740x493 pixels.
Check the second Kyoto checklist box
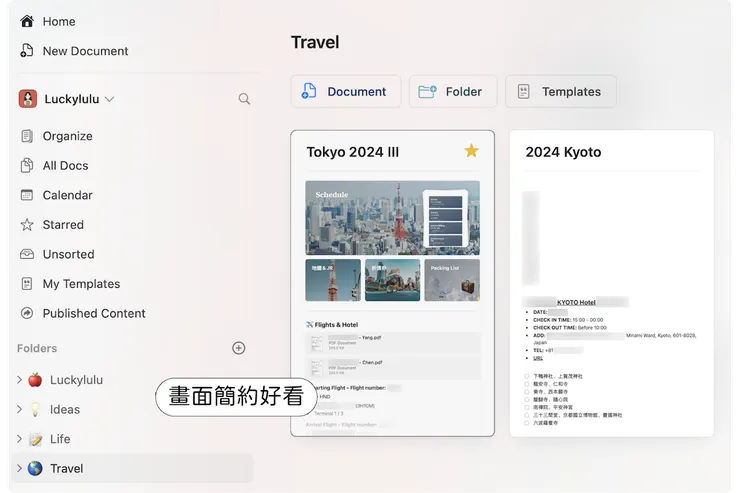click(x=527, y=384)
